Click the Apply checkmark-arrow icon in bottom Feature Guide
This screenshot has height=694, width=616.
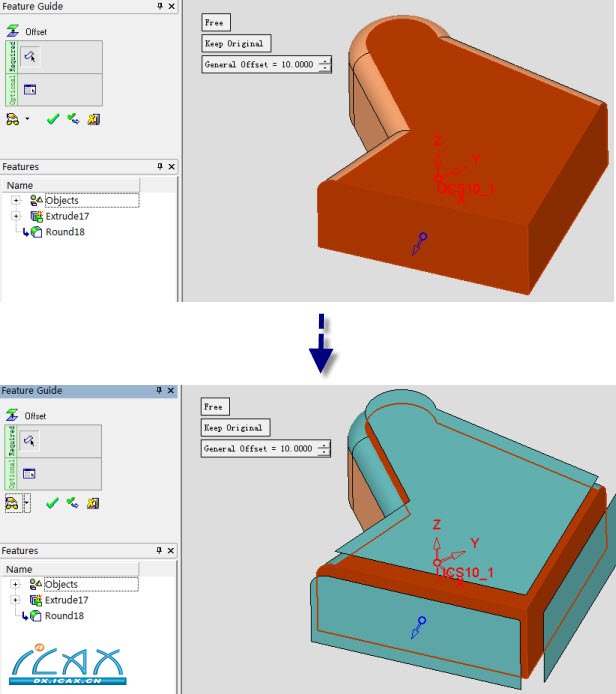point(72,503)
